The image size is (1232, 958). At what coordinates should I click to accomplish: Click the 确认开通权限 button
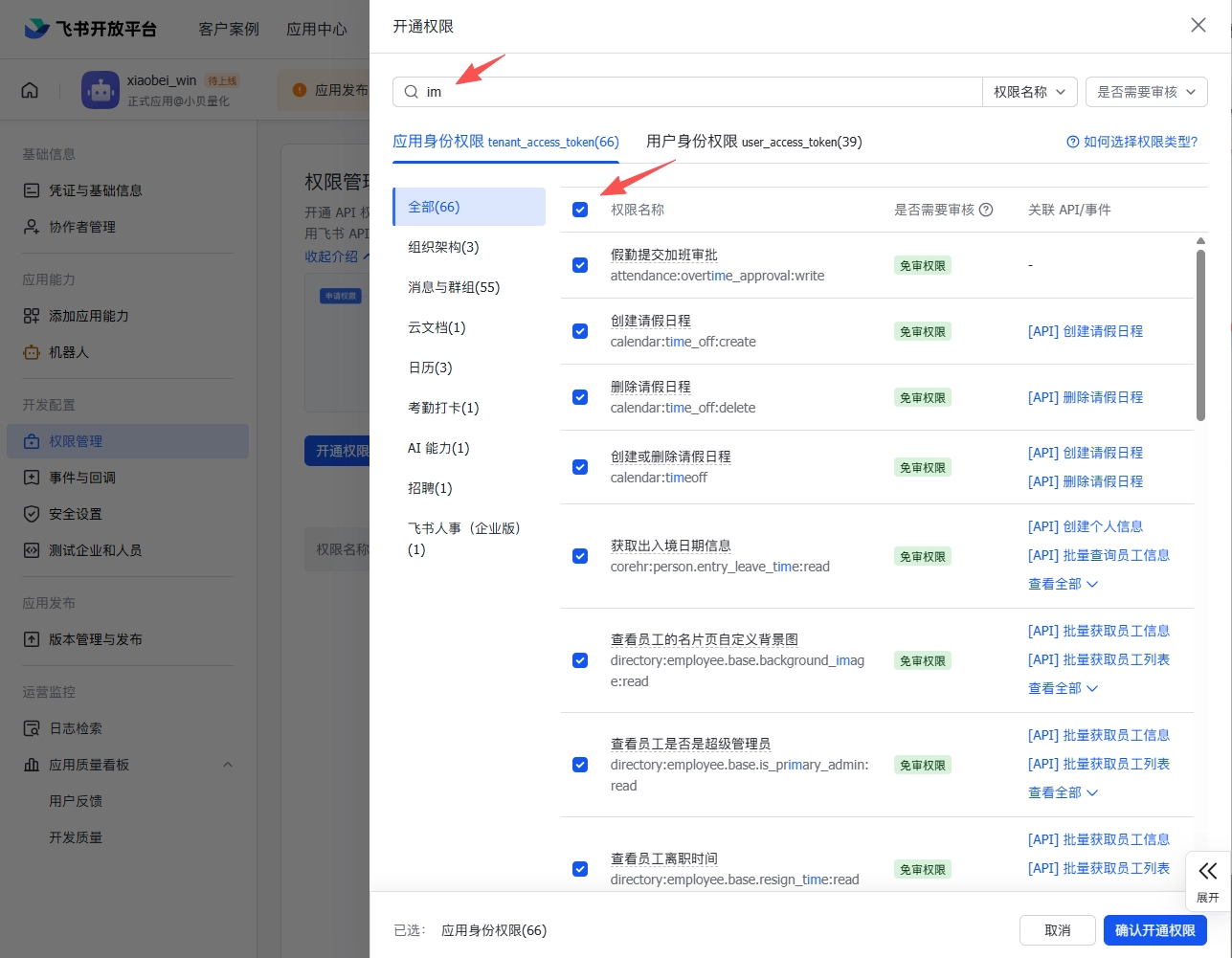pos(1154,929)
